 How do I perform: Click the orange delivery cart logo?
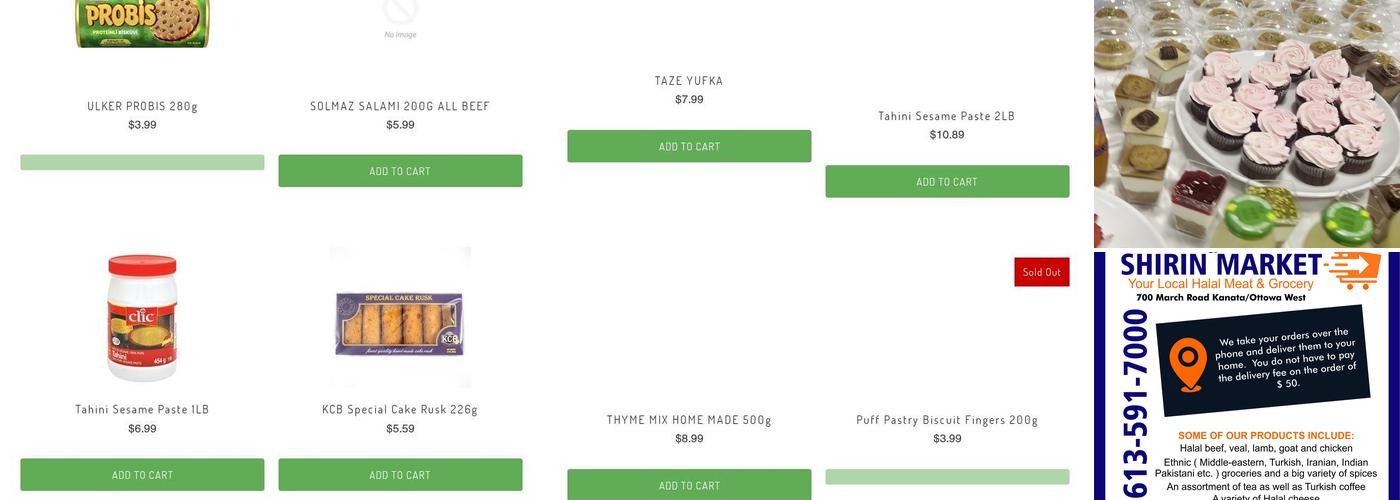tap(1354, 269)
